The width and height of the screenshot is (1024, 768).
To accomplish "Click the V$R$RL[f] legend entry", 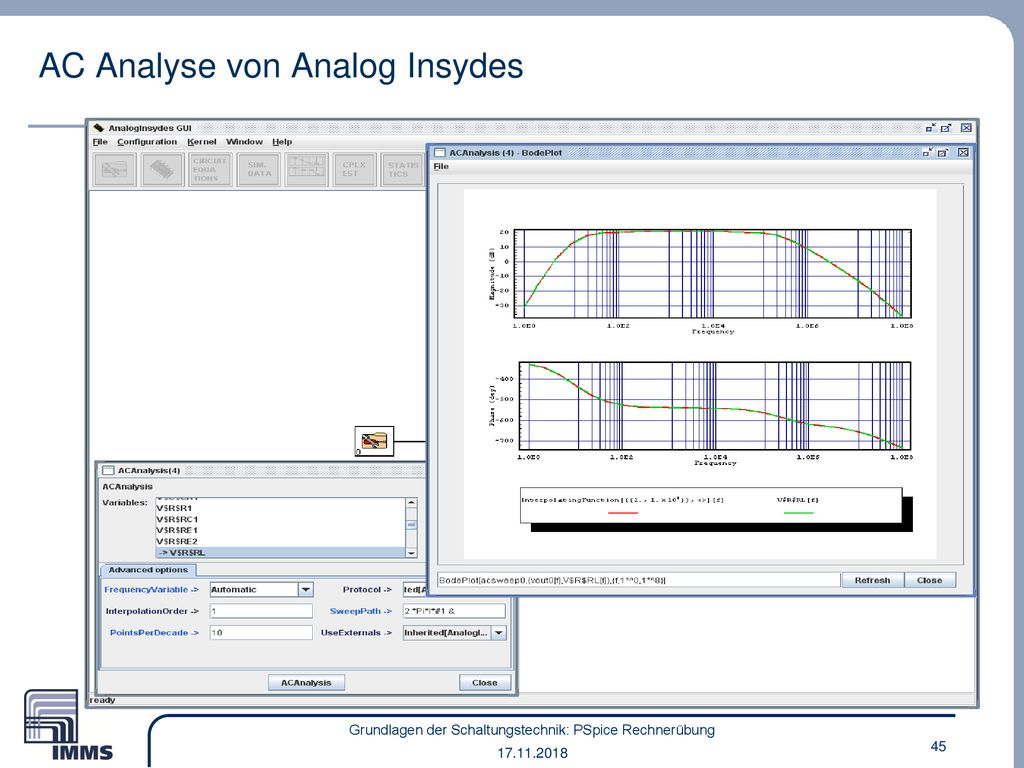I will [798, 504].
